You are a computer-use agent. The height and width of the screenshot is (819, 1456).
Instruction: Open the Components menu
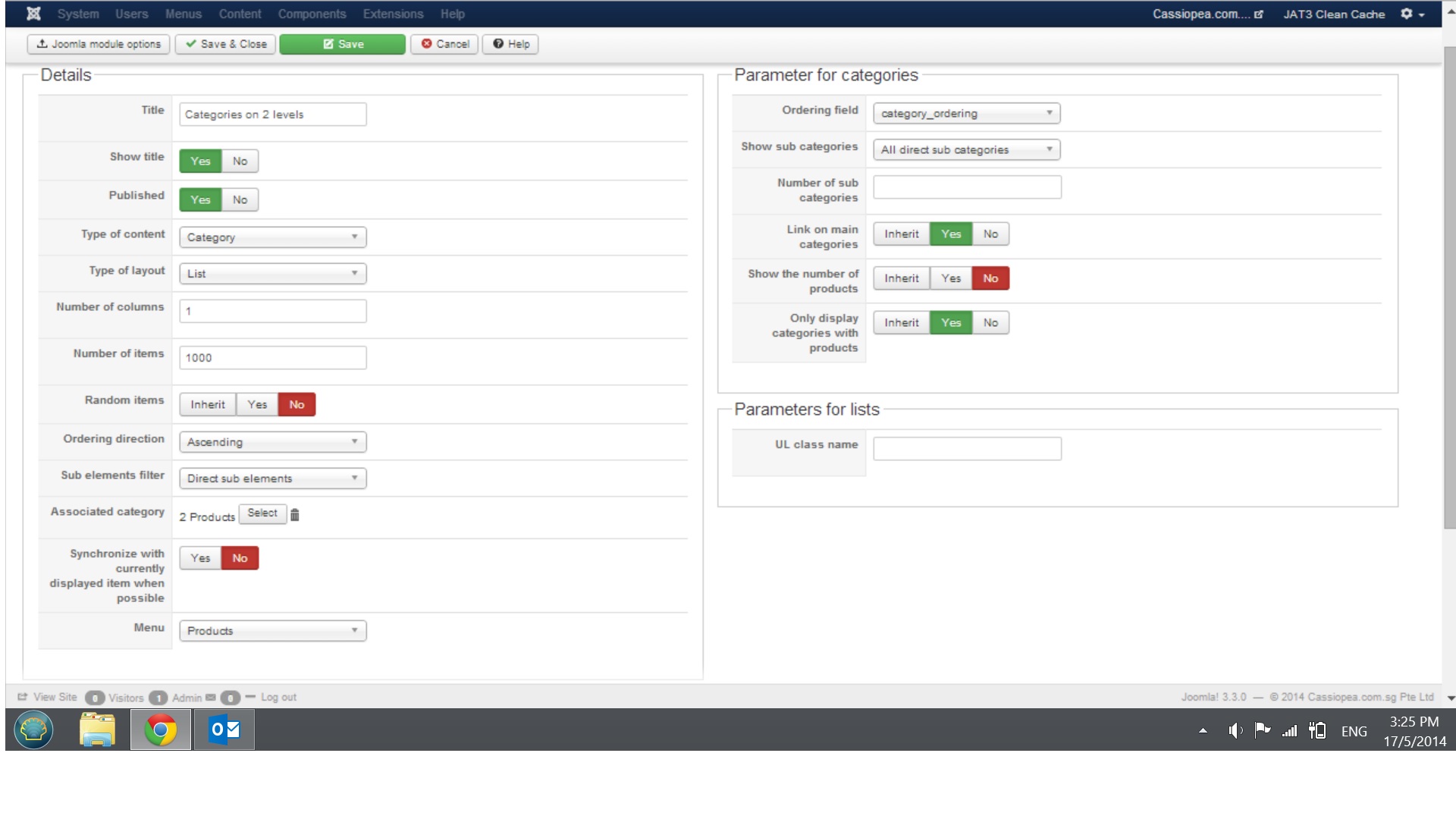pyautogui.click(x=312, y=14)
